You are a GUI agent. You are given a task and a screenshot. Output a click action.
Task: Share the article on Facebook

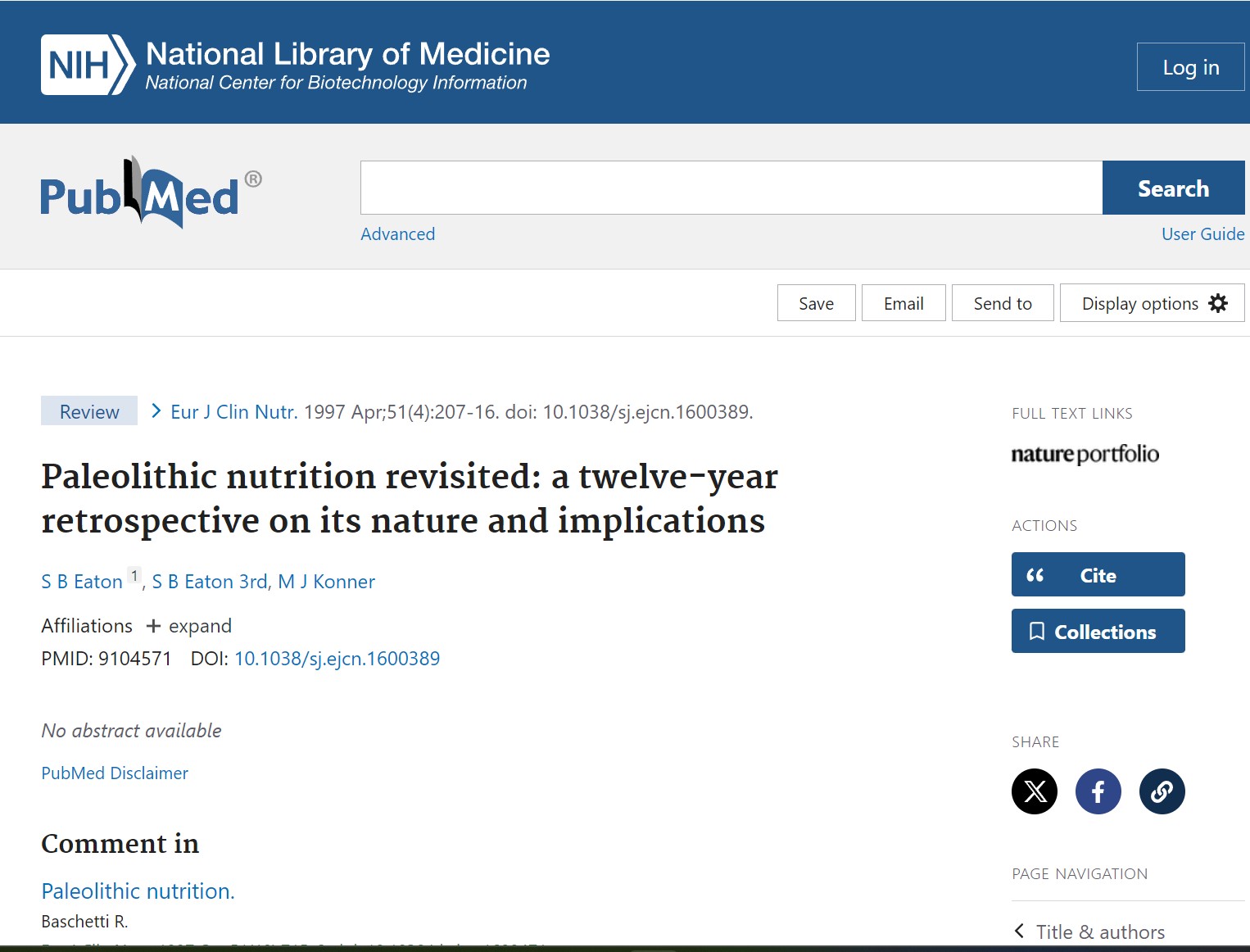1098,791
